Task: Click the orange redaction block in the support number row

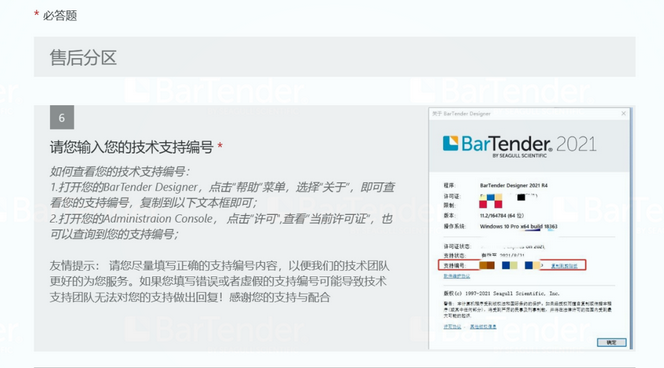Action: 487,266
